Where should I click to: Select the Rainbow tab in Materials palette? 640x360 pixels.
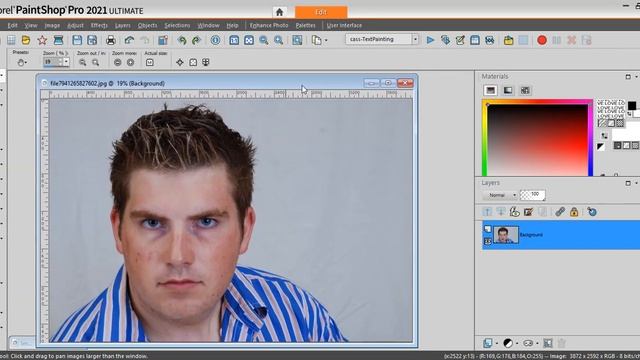[x=508, y=90]
